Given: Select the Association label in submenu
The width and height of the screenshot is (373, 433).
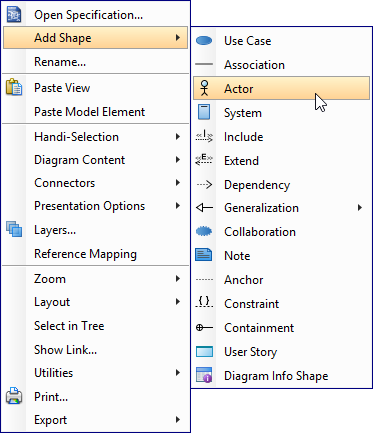Looking at the screenshot, I should [254, 65].
